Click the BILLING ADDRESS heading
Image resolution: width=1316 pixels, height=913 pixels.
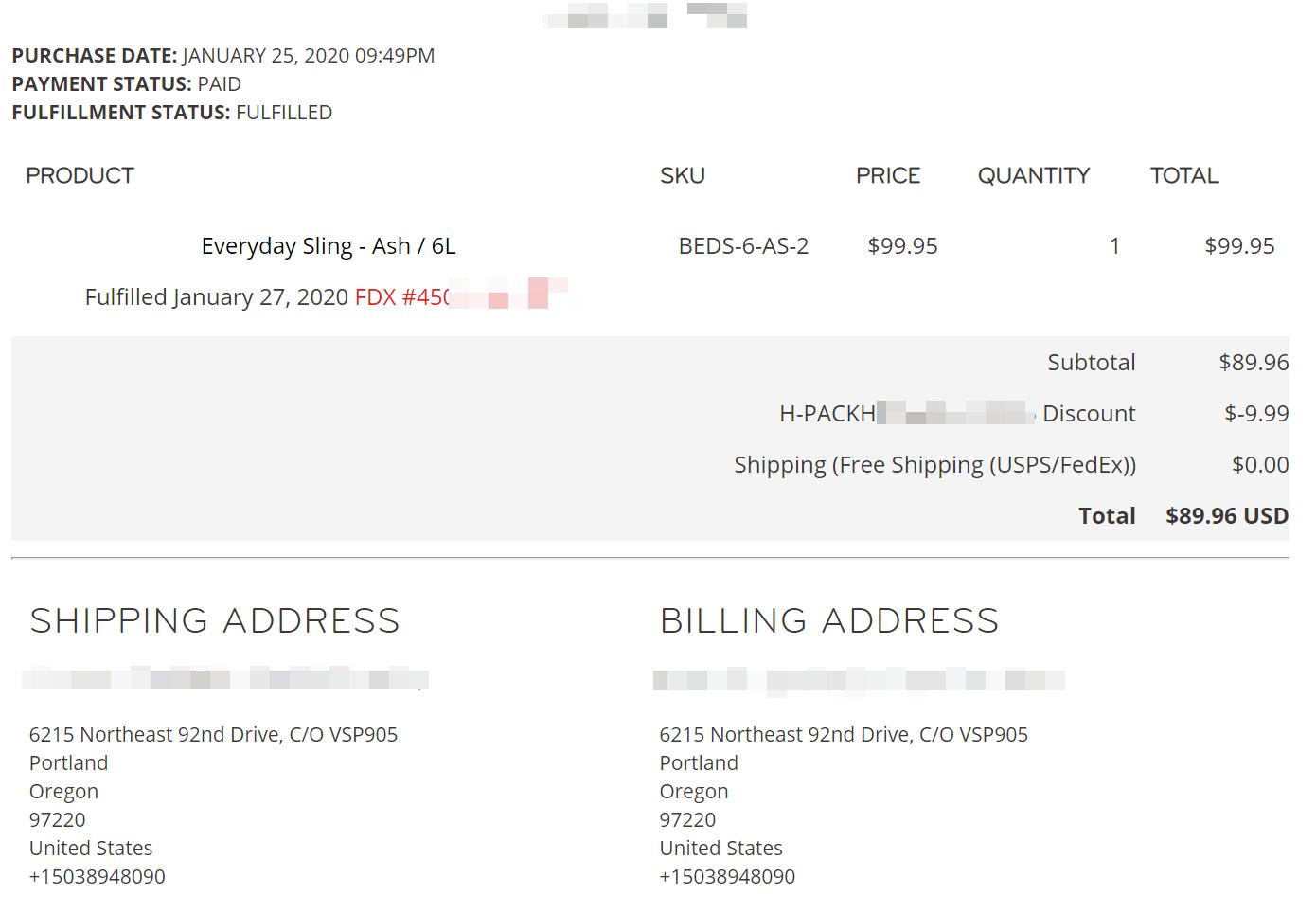(x=829, y=620)
